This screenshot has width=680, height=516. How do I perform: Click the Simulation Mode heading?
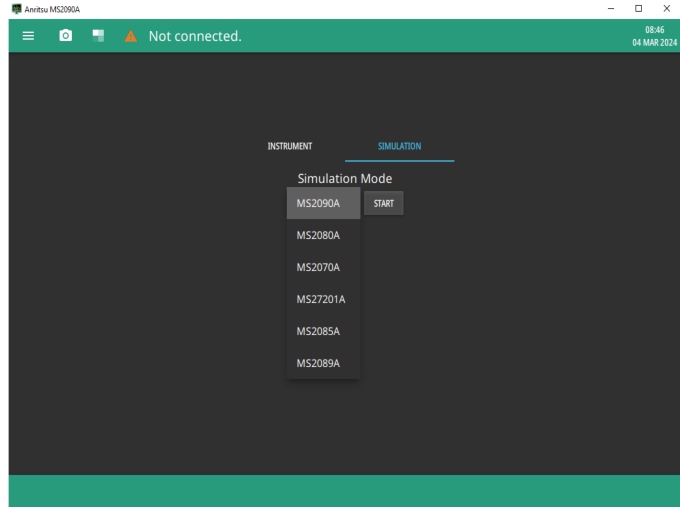[344, 178]
